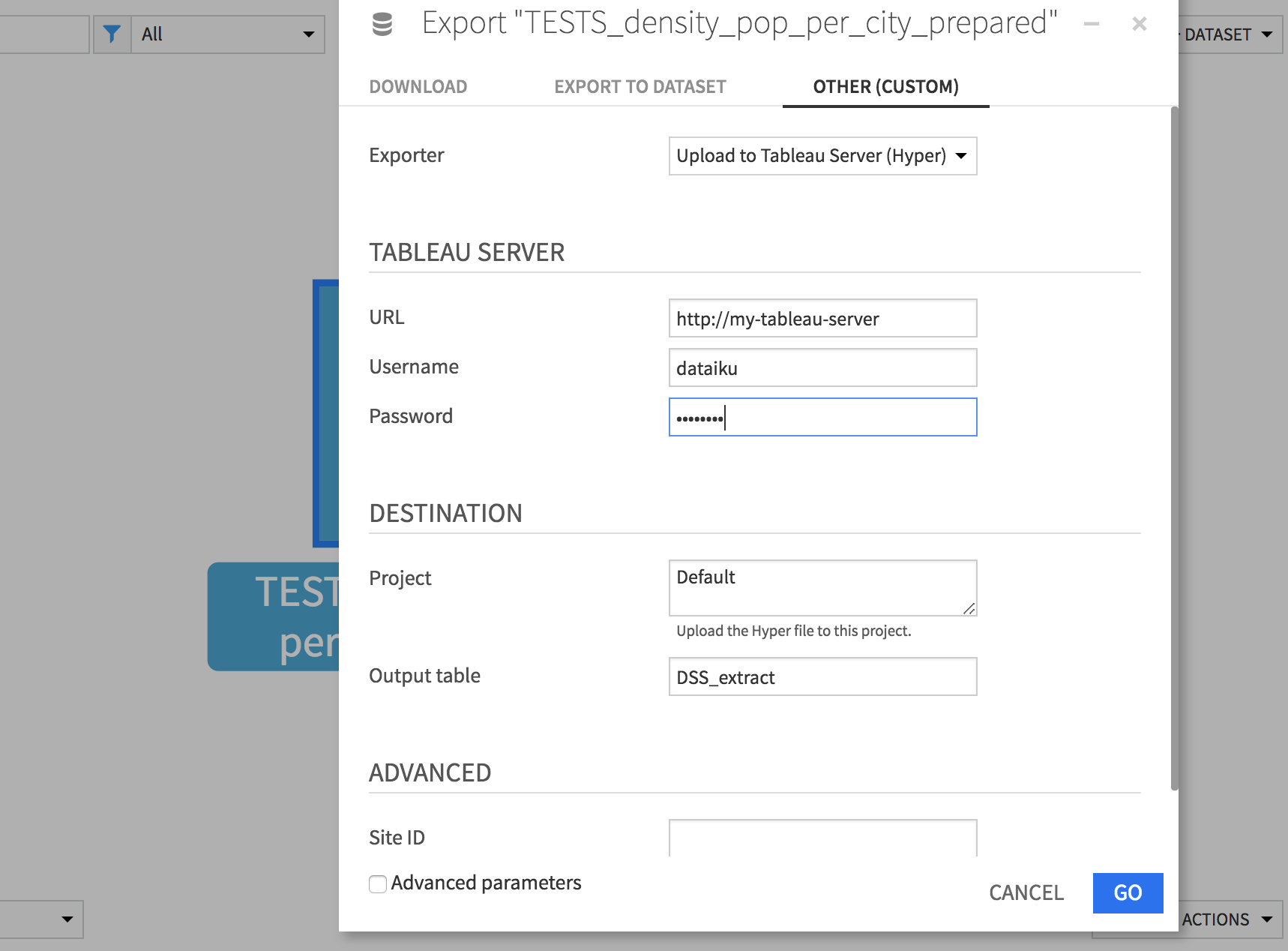
Task: Click the Project textarea resize handle
Action: (969, 609)
